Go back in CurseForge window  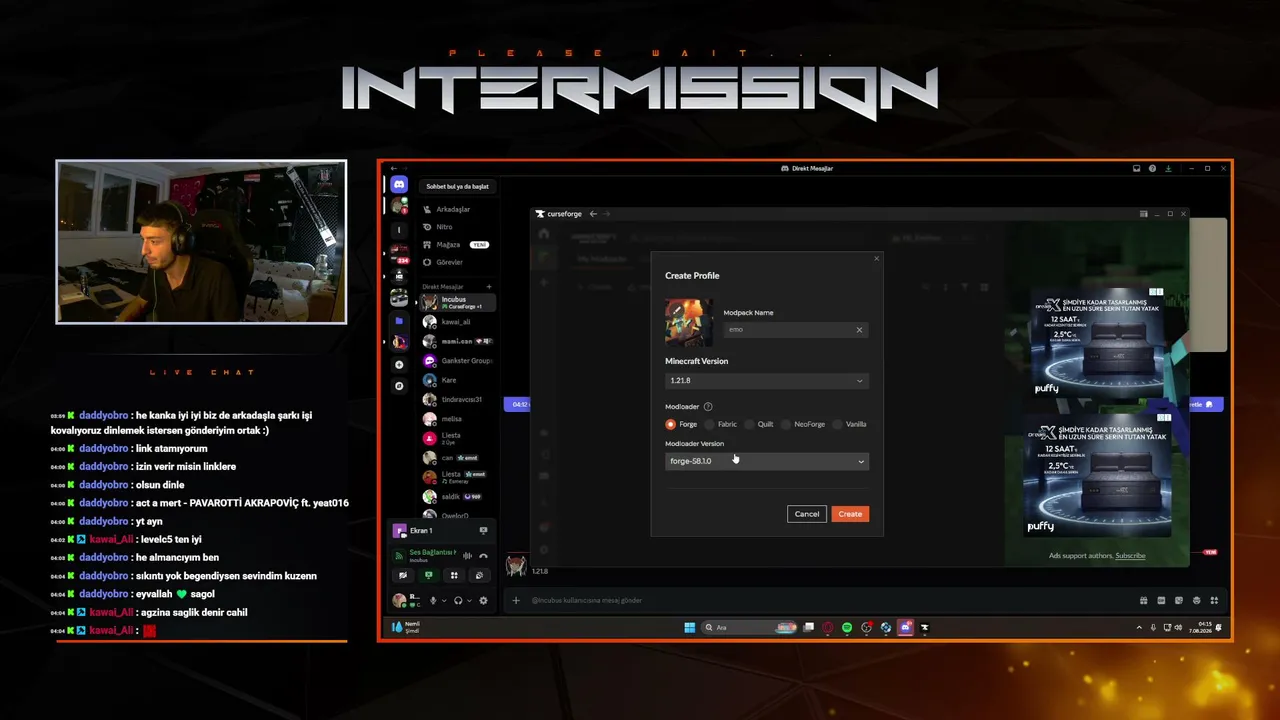tap(593, 213)
